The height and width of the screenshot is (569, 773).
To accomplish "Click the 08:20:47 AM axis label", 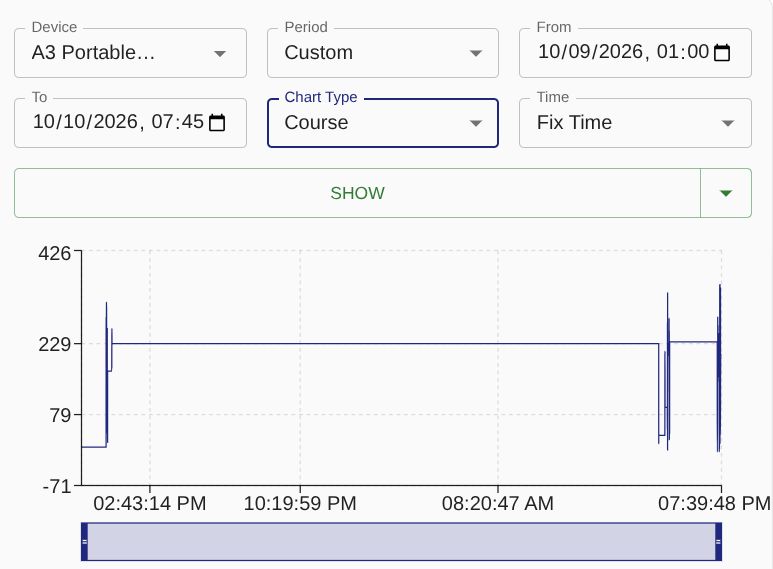I will point(498,503).
